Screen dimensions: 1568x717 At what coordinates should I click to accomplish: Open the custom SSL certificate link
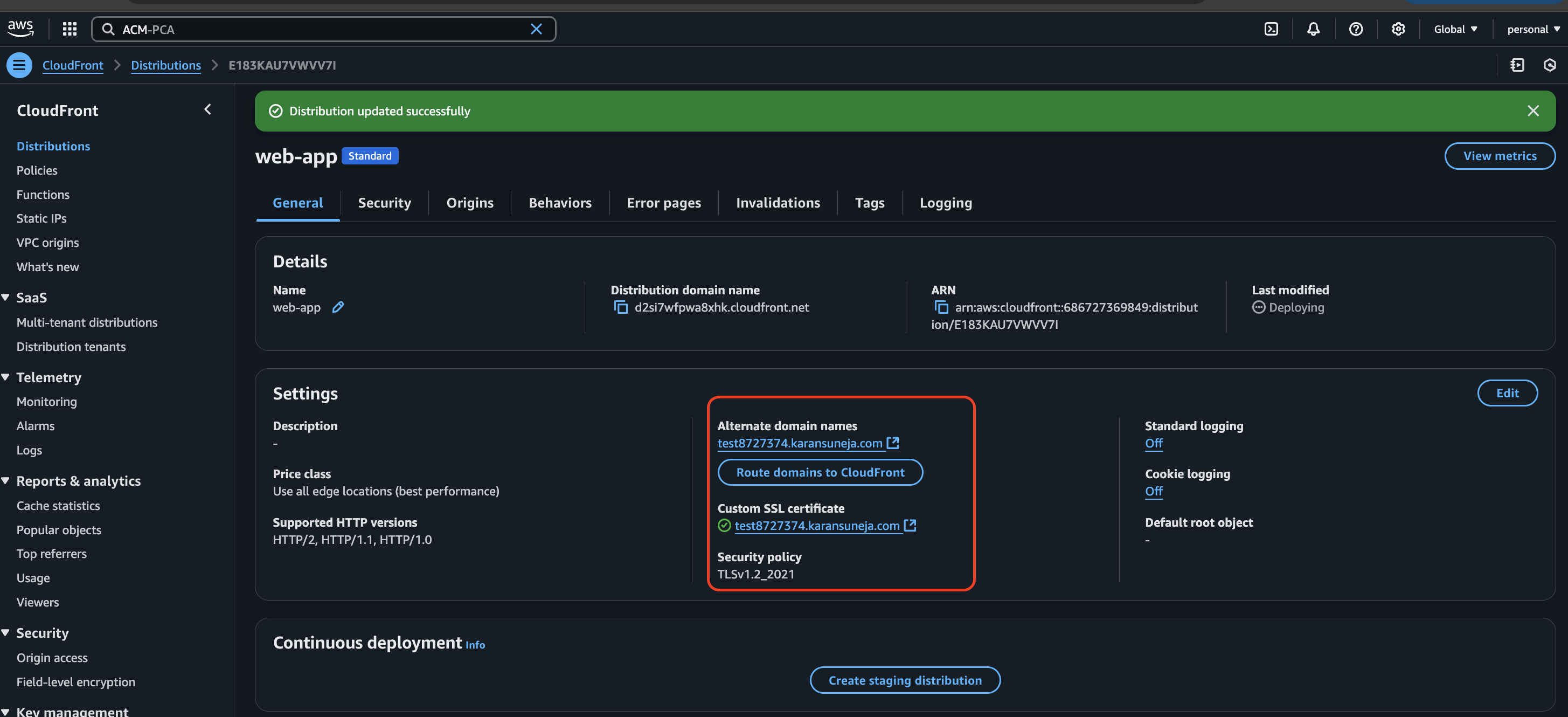[x=817, y=525]
